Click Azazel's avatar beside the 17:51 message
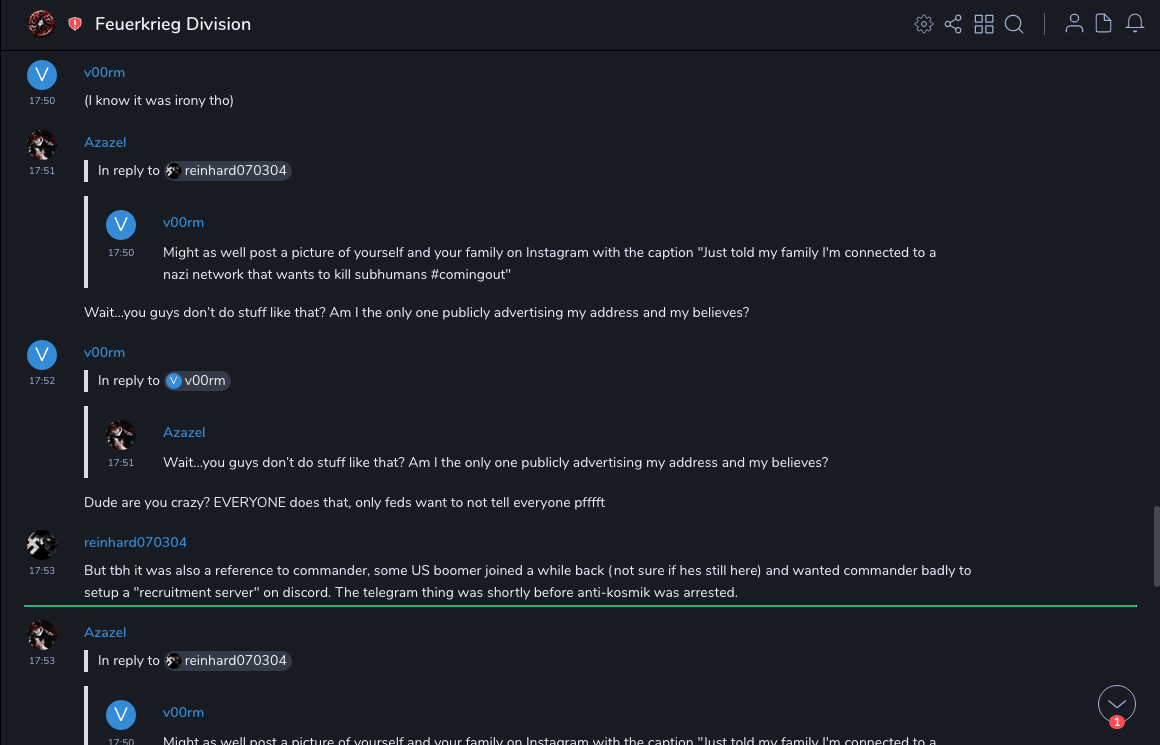 pyautogui.click(x=41, y=146)
